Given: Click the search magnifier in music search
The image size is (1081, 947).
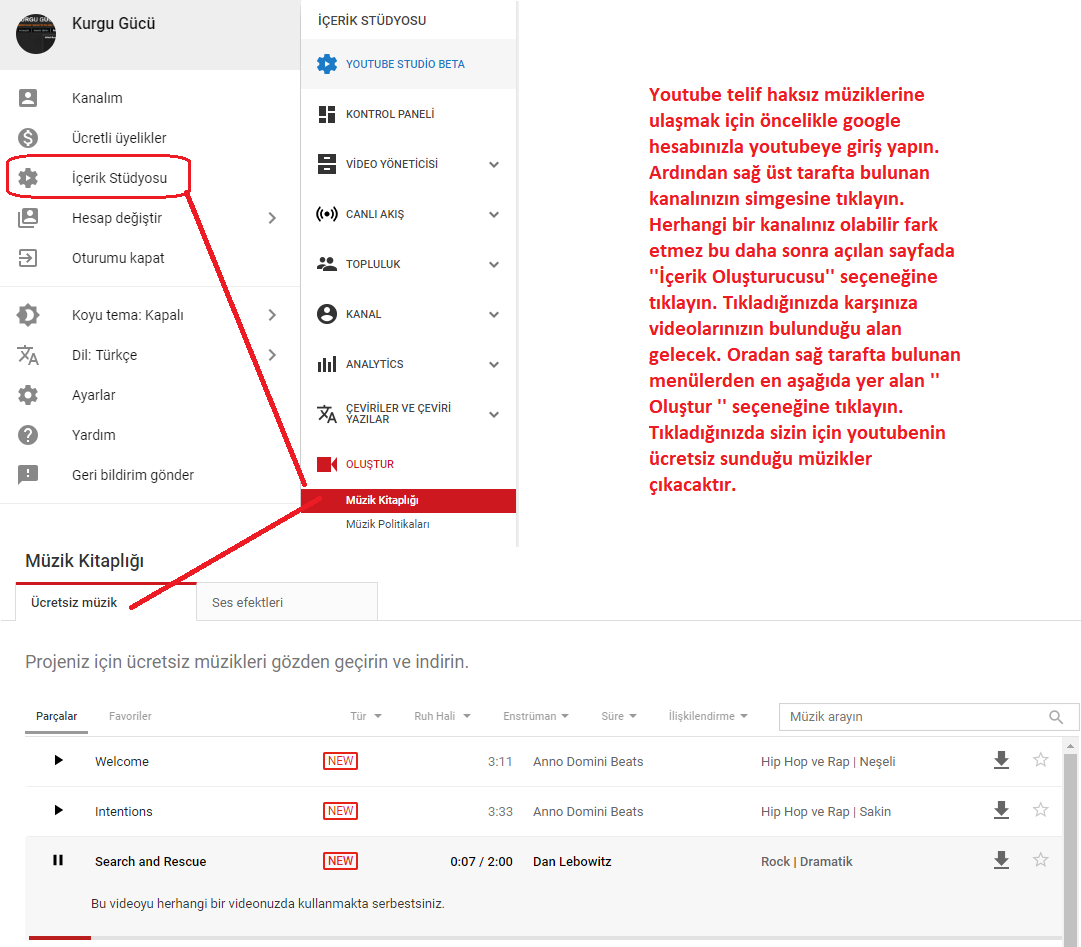Looking at the screenshot, I should point(1055,717).
